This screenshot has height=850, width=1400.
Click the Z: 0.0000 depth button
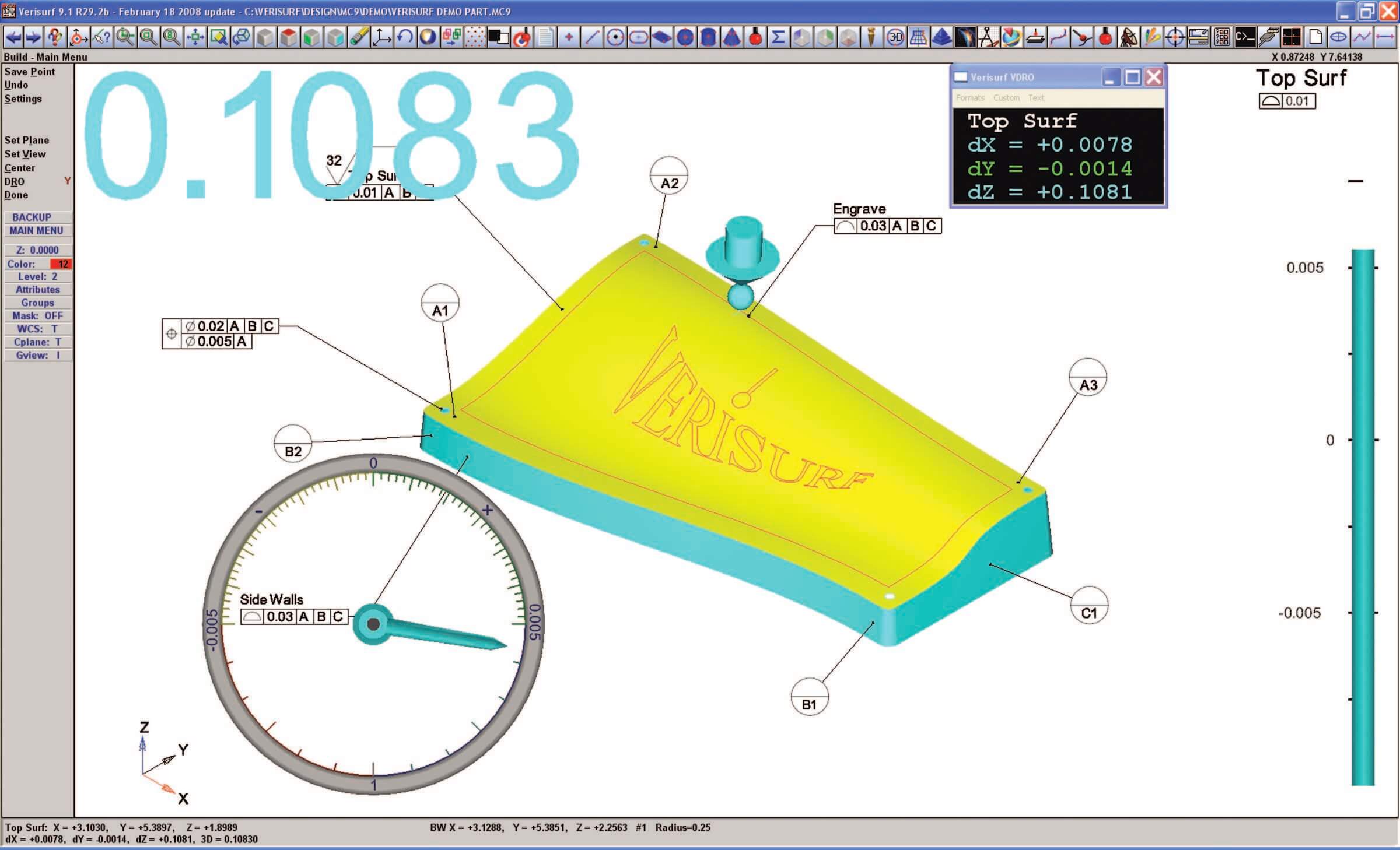pos(38,251)
